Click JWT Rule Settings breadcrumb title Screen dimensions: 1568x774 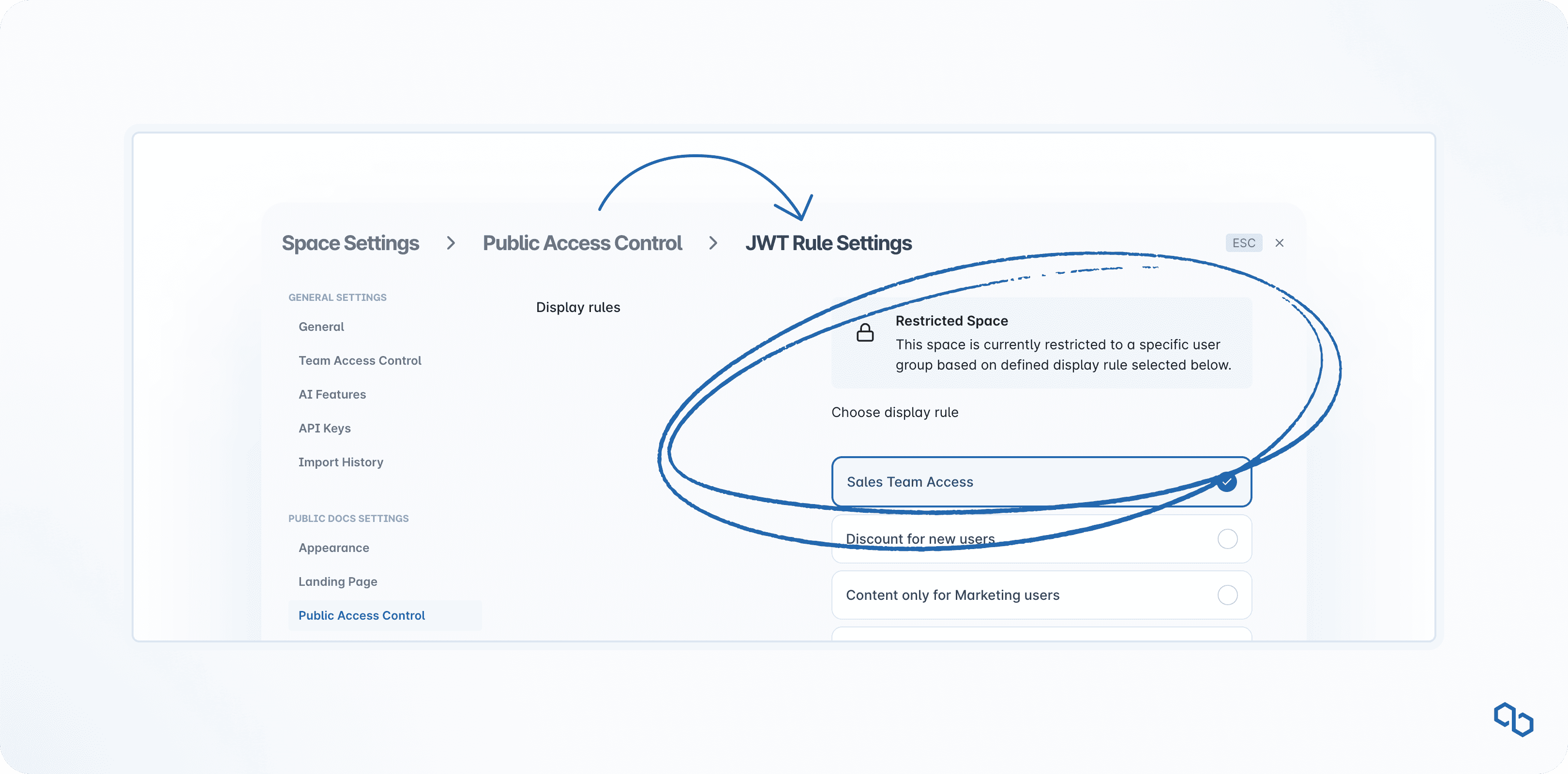828,243
